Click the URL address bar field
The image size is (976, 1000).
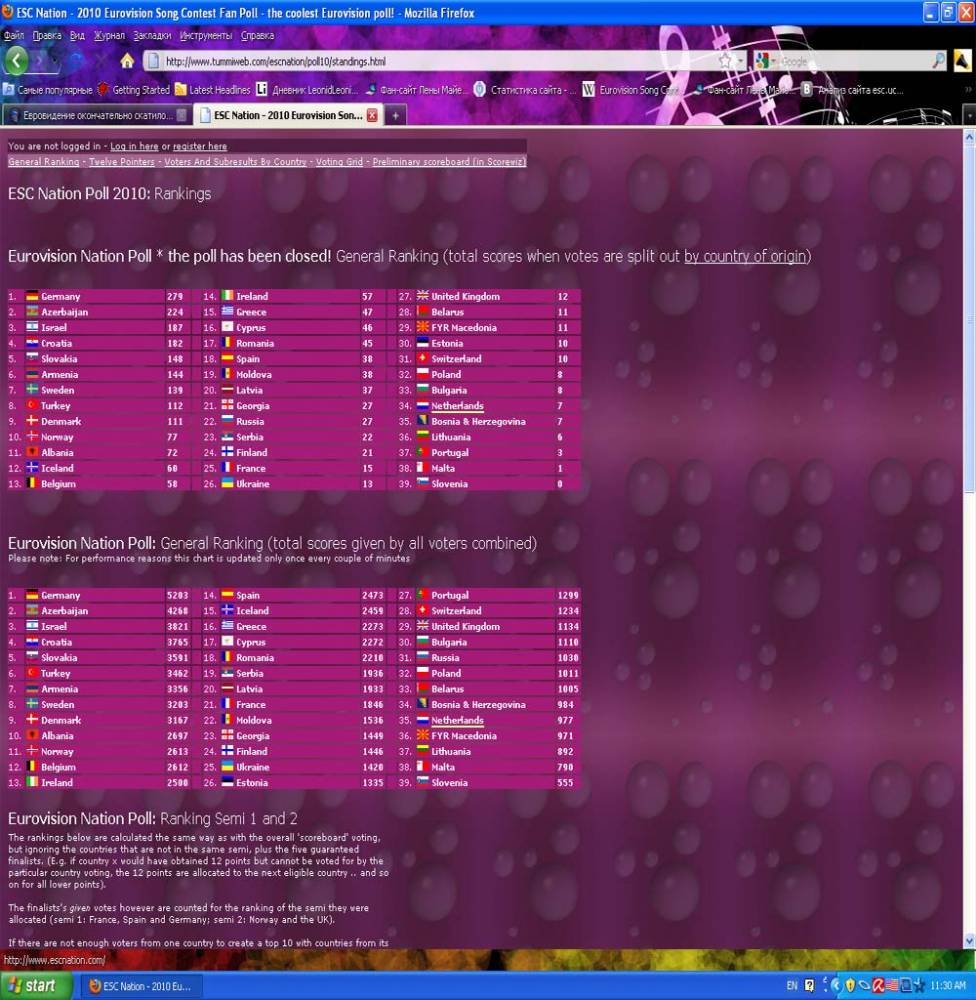tap(430, 61)
